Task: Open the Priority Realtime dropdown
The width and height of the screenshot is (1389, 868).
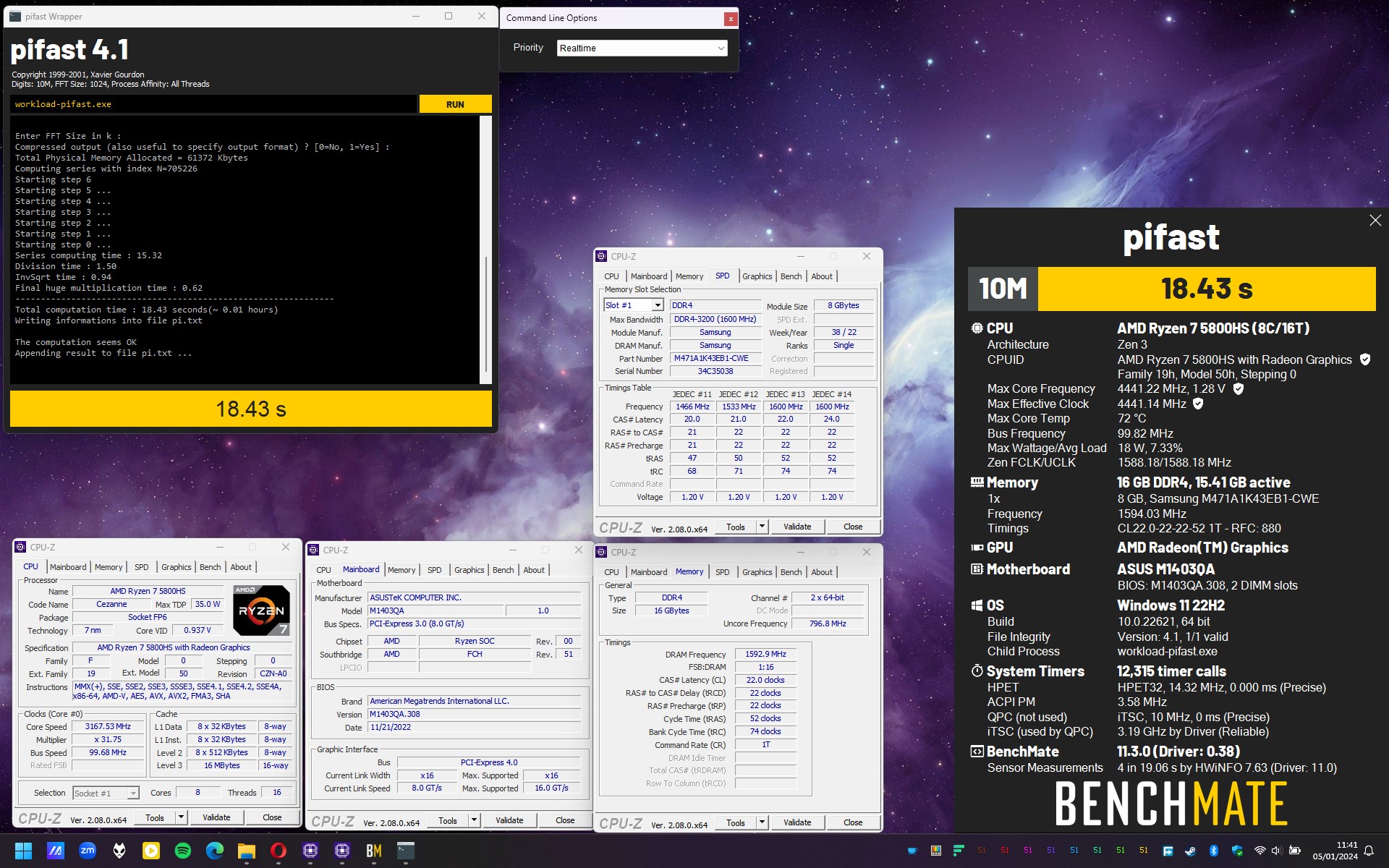Action: [x=642, y=48]
